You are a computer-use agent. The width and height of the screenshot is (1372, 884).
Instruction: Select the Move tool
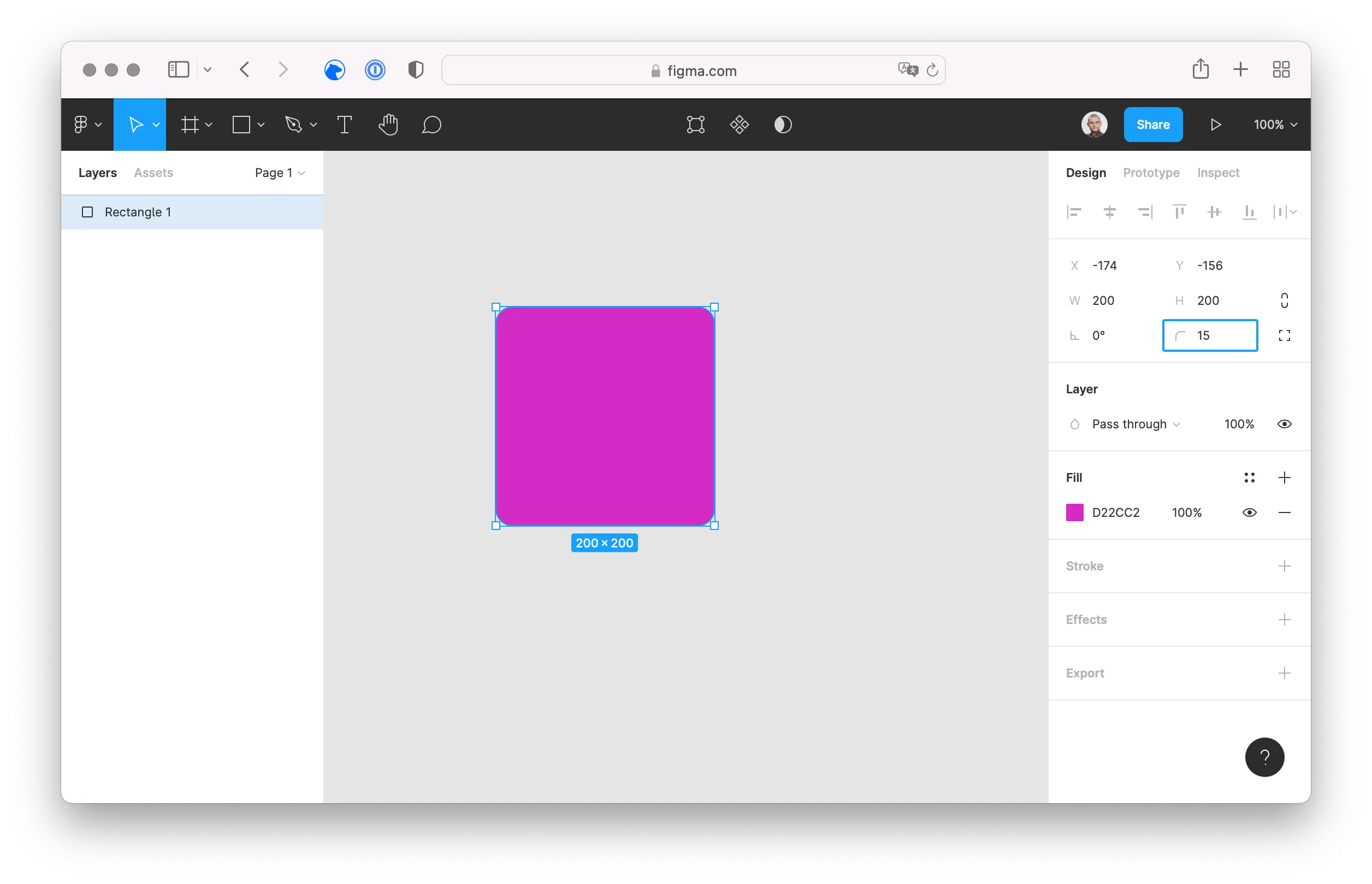click(137, 124)
